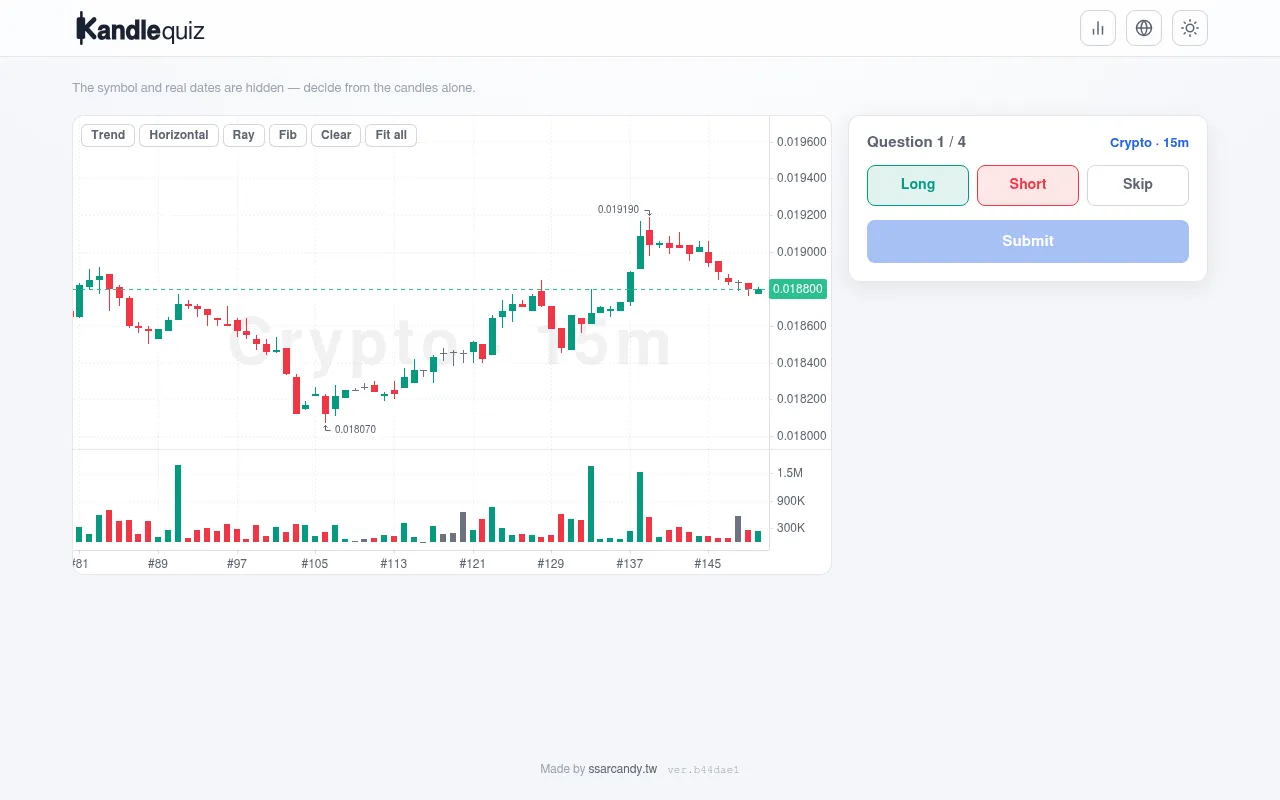Open the ssarcandy.tw link
Image resolution: width=1280 pixels, height=800 pixels.
(x=623, y=769)
